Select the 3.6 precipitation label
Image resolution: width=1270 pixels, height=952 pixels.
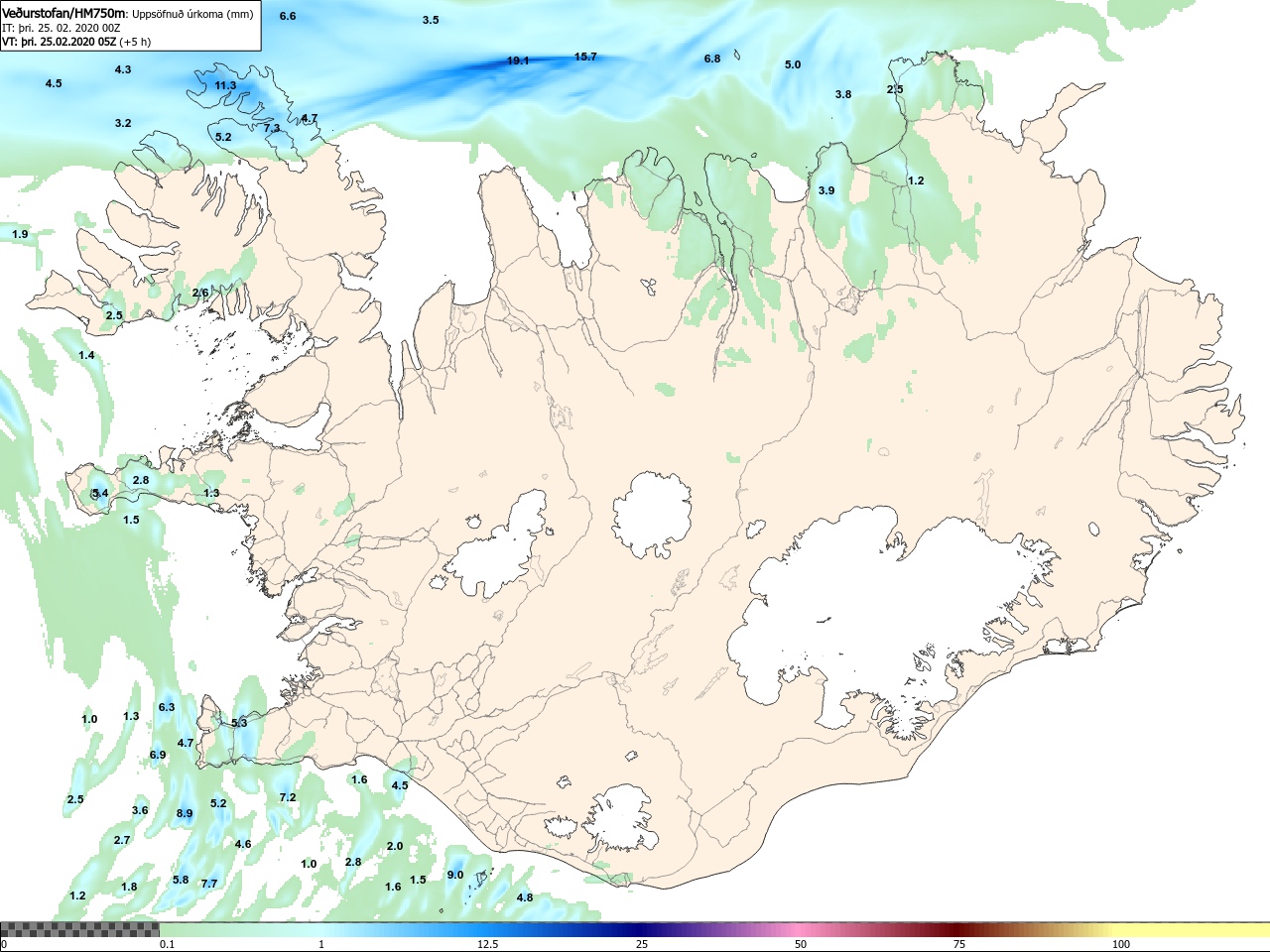point(140,810)
